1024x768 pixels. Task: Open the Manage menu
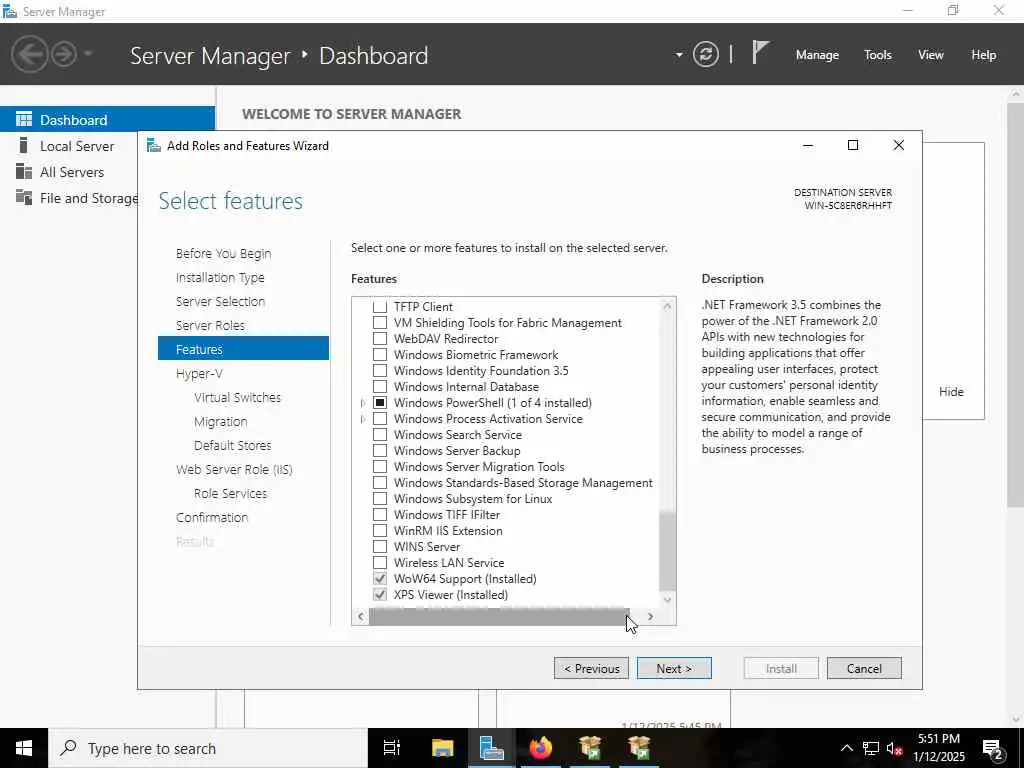pyautogui.click(x=817, y=55)
